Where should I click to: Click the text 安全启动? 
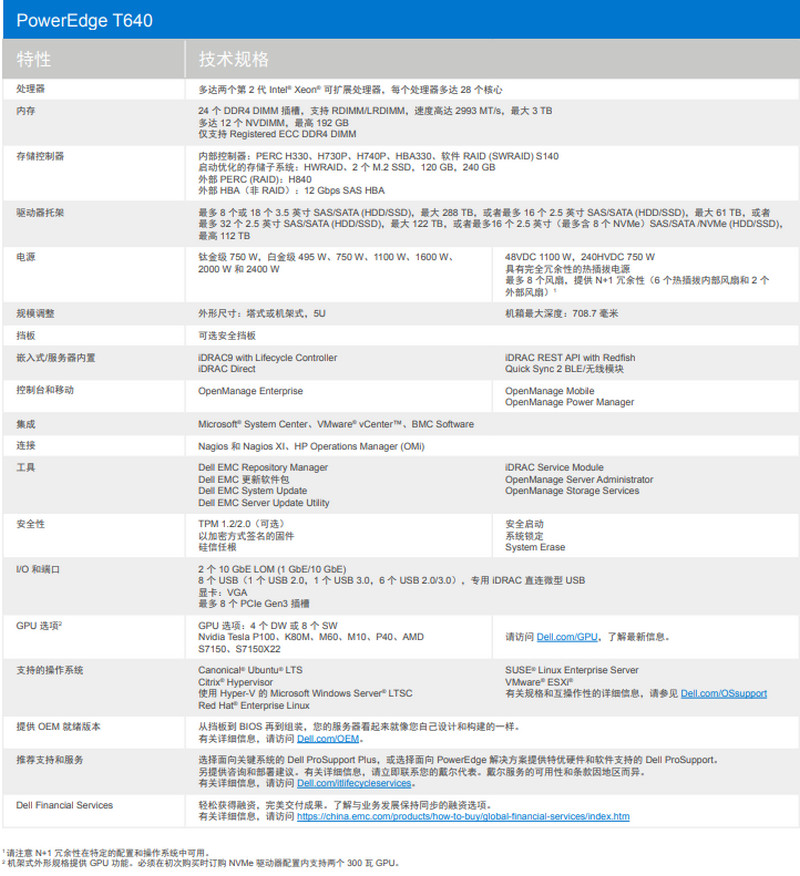click(524, 523)
